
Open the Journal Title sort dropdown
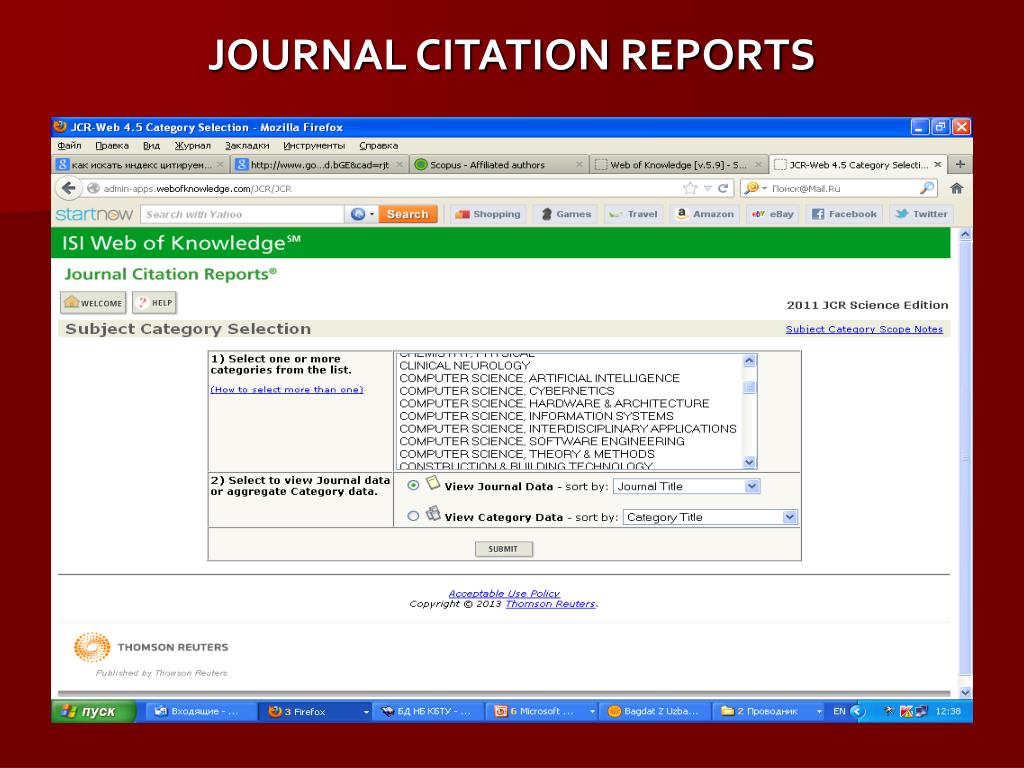pyautogui.click(x=687, y=486)
